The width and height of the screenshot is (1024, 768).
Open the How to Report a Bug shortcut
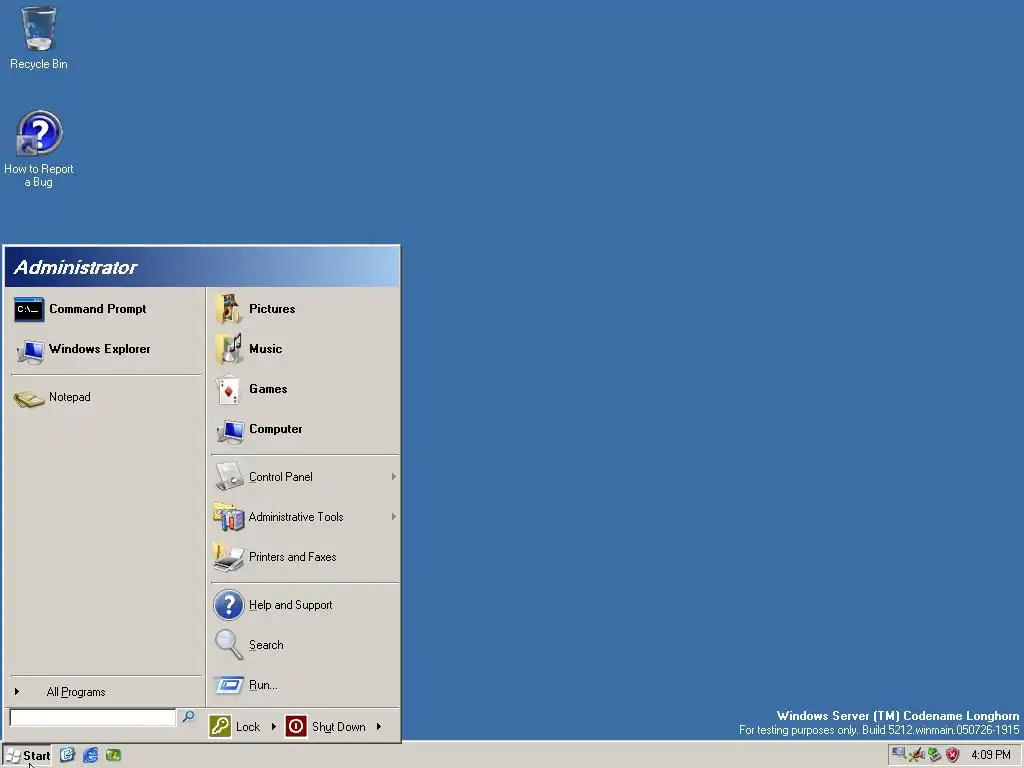[39, 149]
